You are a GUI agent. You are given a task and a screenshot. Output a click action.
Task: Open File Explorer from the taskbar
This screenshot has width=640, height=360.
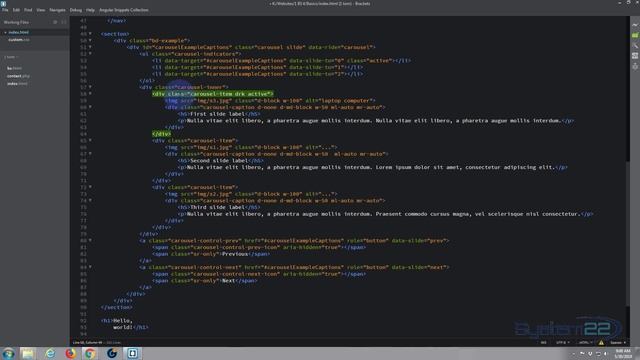tap(28, 353)
